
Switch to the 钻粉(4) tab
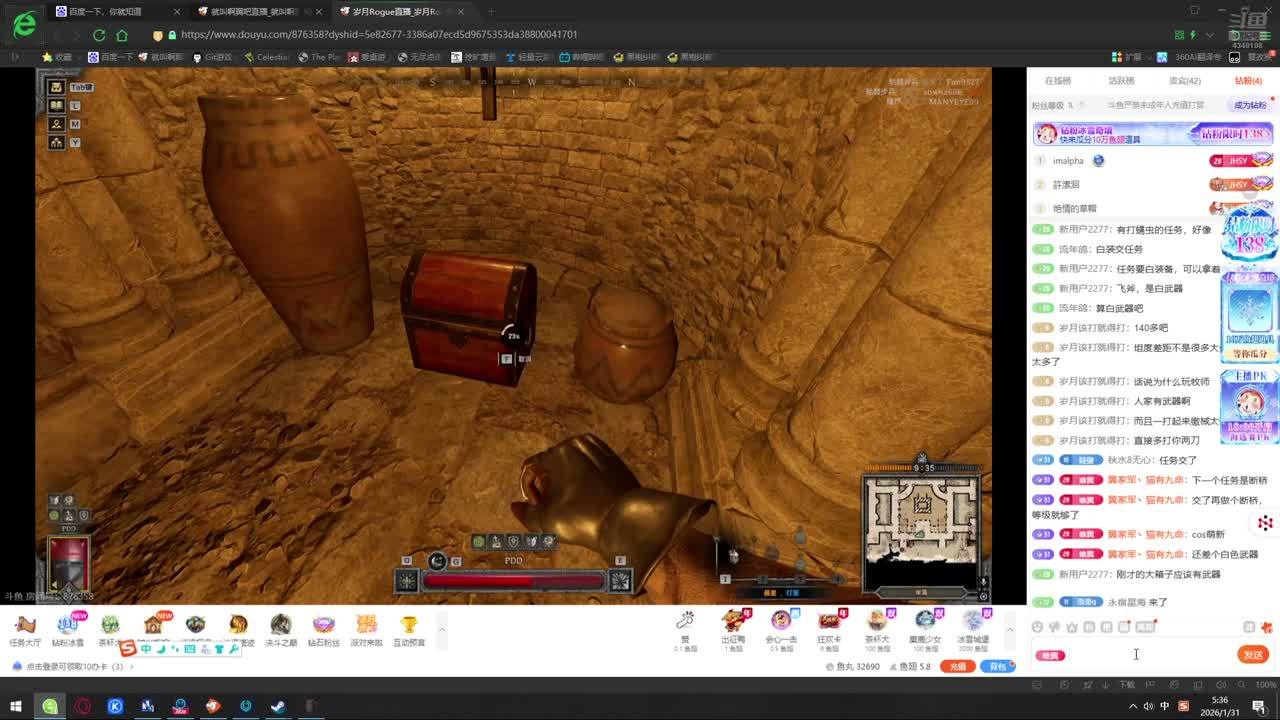tap(1247, 81)
